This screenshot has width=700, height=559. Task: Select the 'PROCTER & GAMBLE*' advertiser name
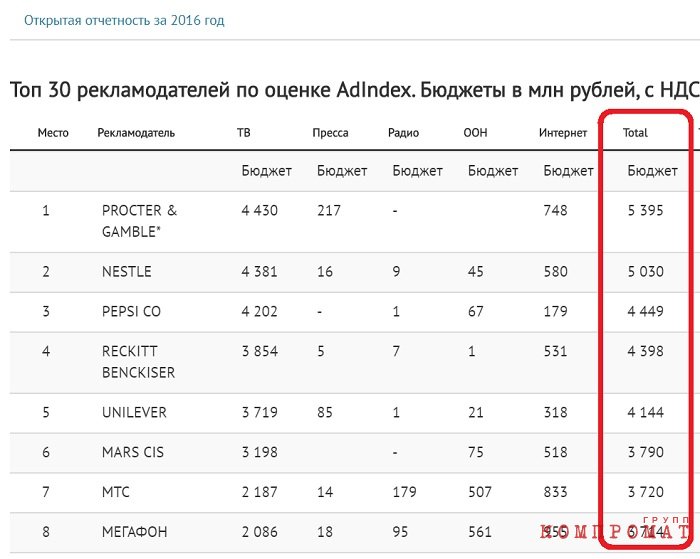tap(139, 221)
